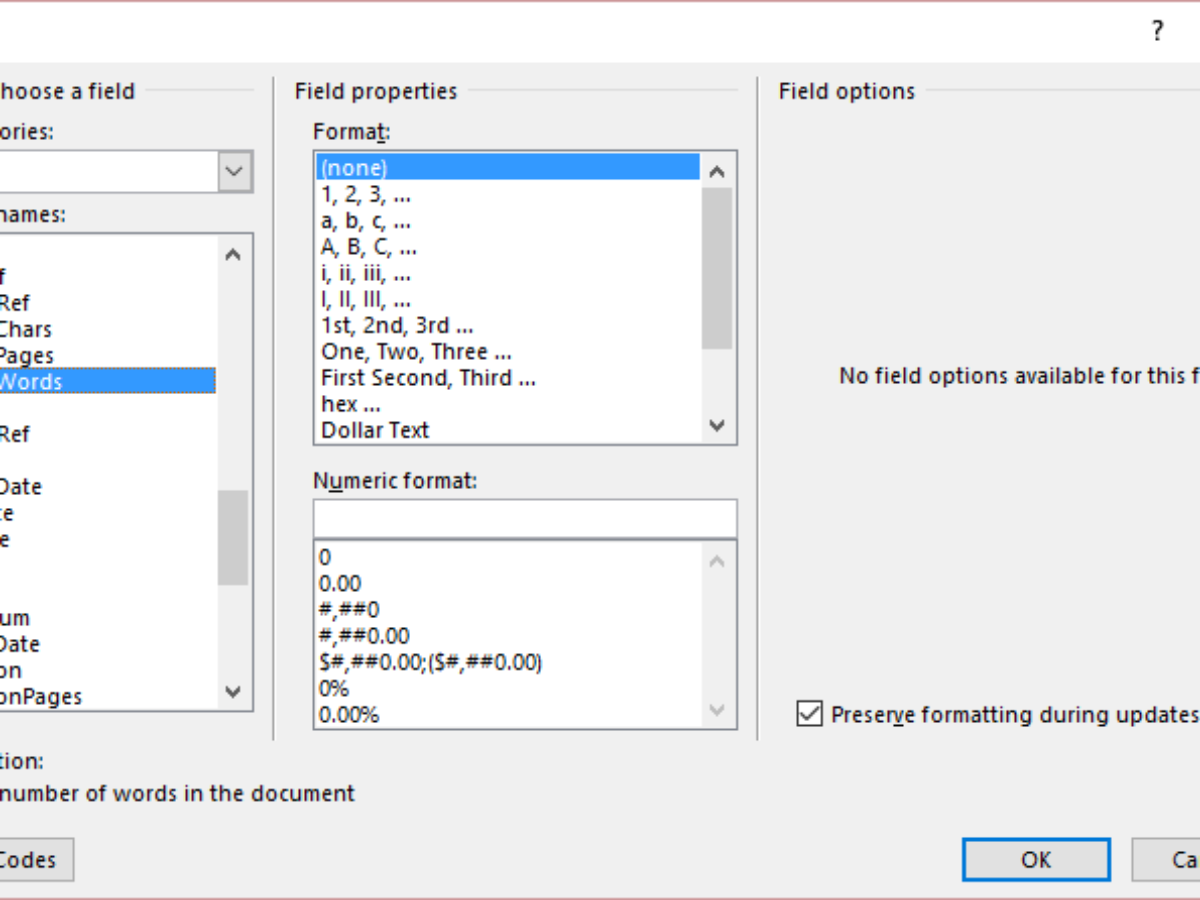The height and width of the screenshot is (900, 1200).
Task: Open the Categories dropdown arrow
Action: click(234, 171)
